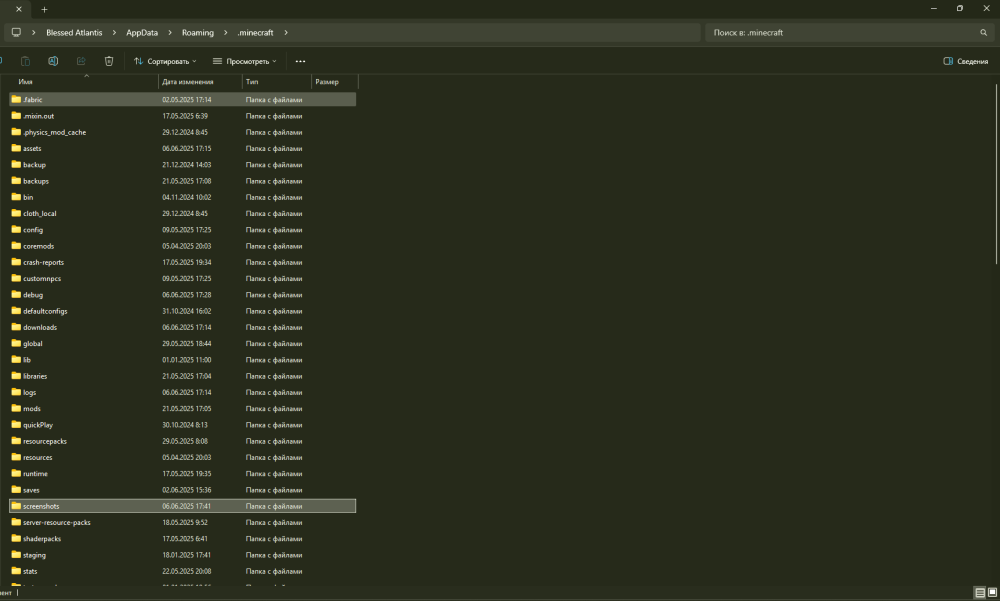Image resolution: width=1000 pixels, height=601 pixels.
Task: Select the crash-reports folder
Action: click(182, 262)
